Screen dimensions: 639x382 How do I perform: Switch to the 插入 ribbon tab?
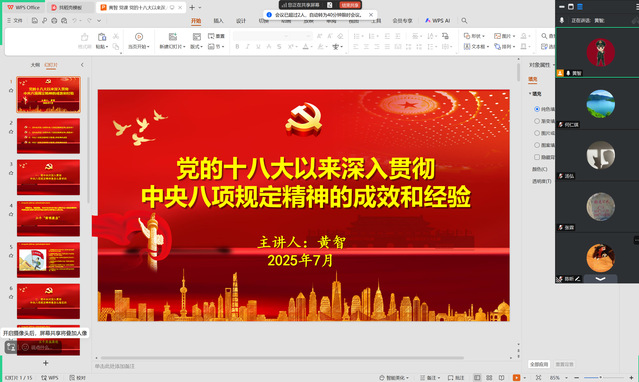pyautogui.click(x=218, y=20)
